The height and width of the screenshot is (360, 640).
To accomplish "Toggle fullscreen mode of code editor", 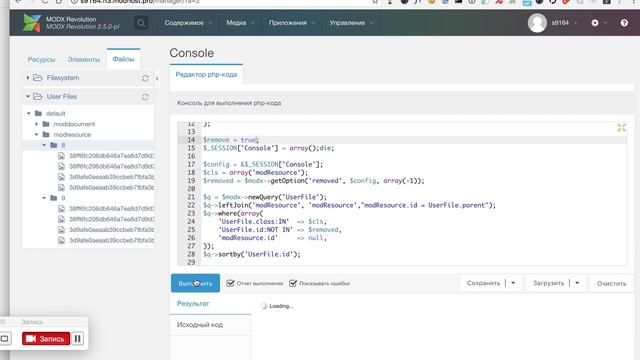I will (621, 128).
